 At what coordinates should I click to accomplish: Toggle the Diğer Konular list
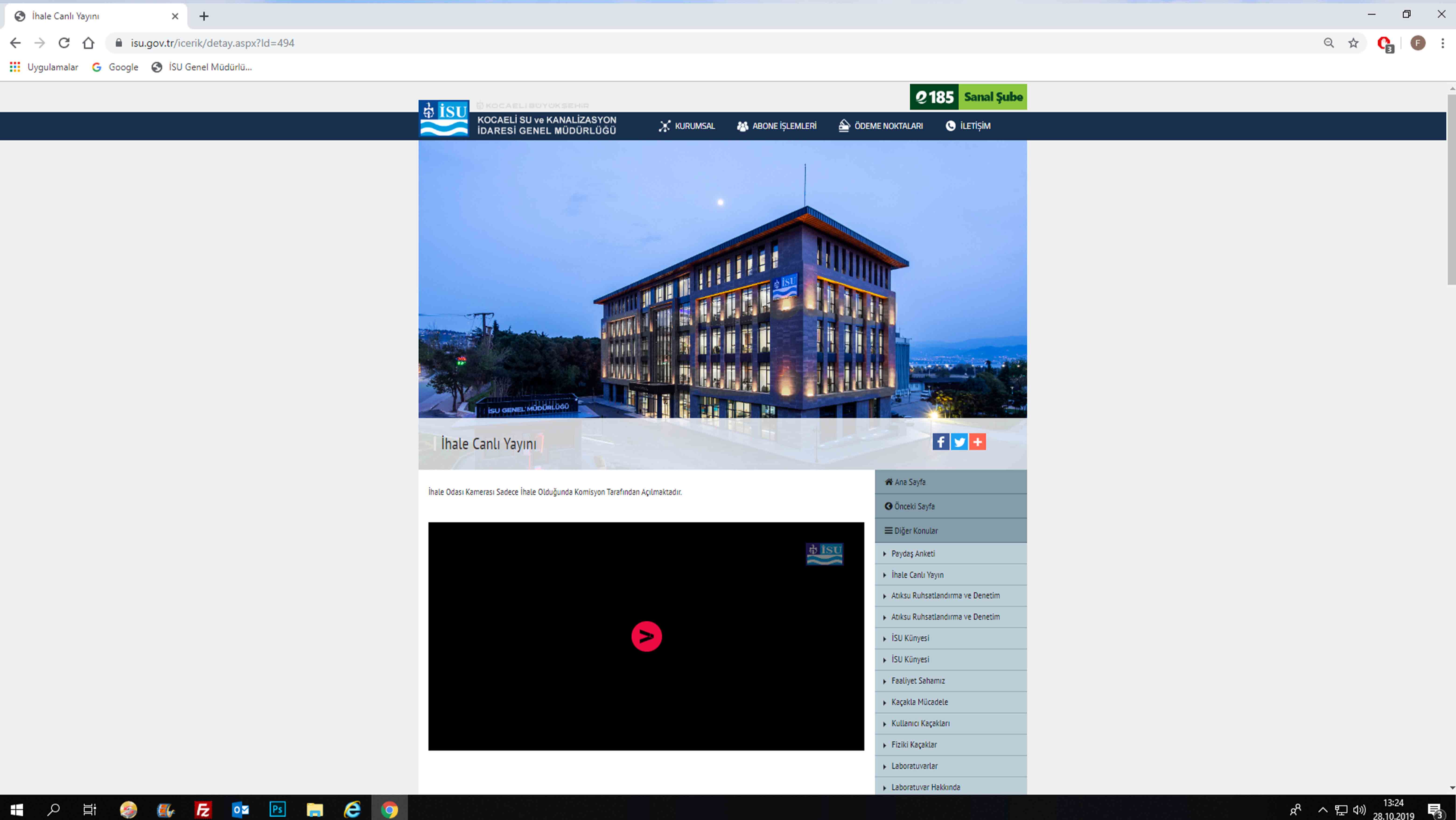click(x=951, y=531)
